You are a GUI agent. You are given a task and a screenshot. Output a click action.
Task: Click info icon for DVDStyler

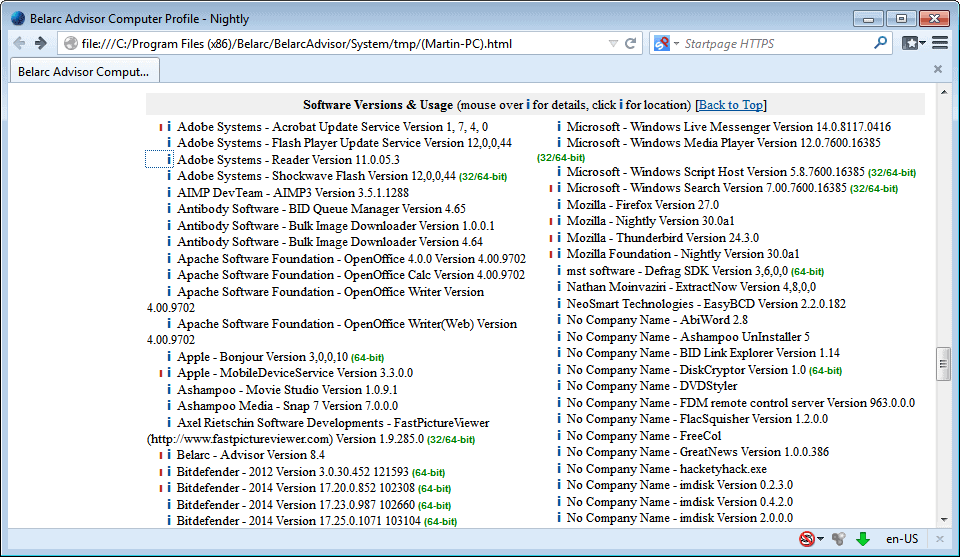(x=558, y=386)
